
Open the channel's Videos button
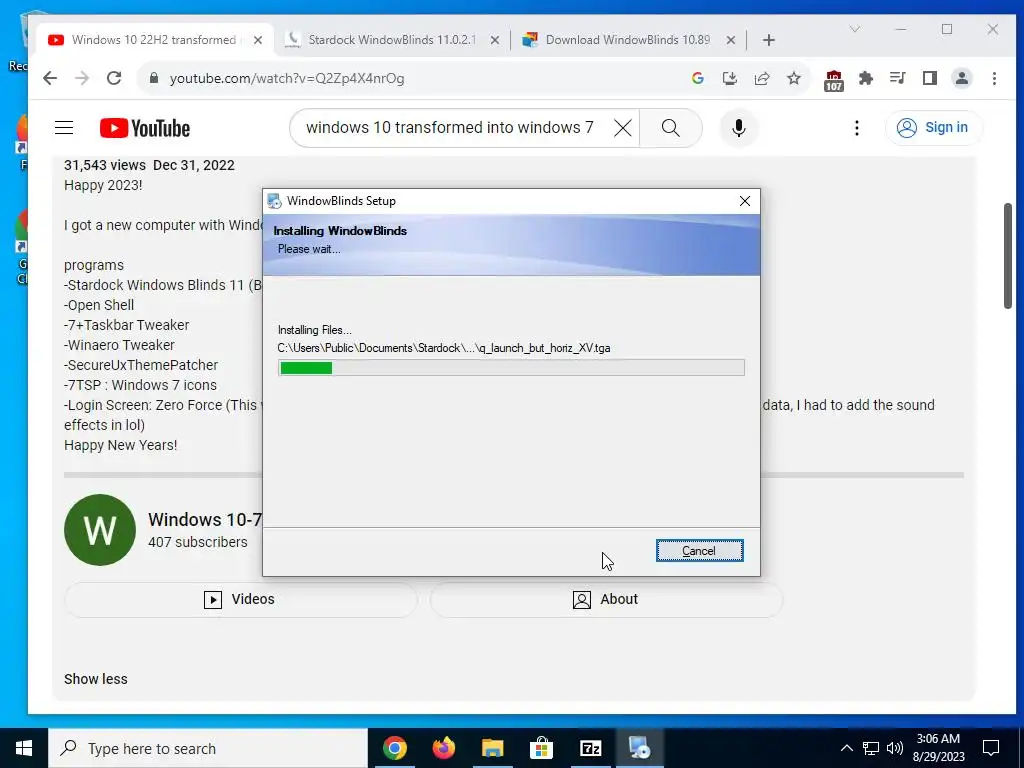coord(240,600)
